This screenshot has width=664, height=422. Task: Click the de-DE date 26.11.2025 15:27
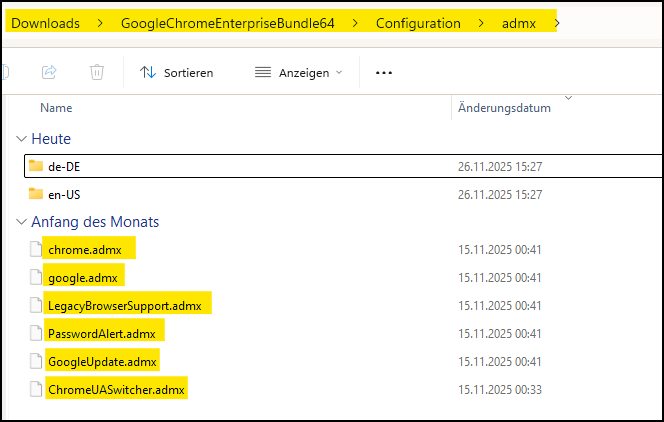point(500,167)
